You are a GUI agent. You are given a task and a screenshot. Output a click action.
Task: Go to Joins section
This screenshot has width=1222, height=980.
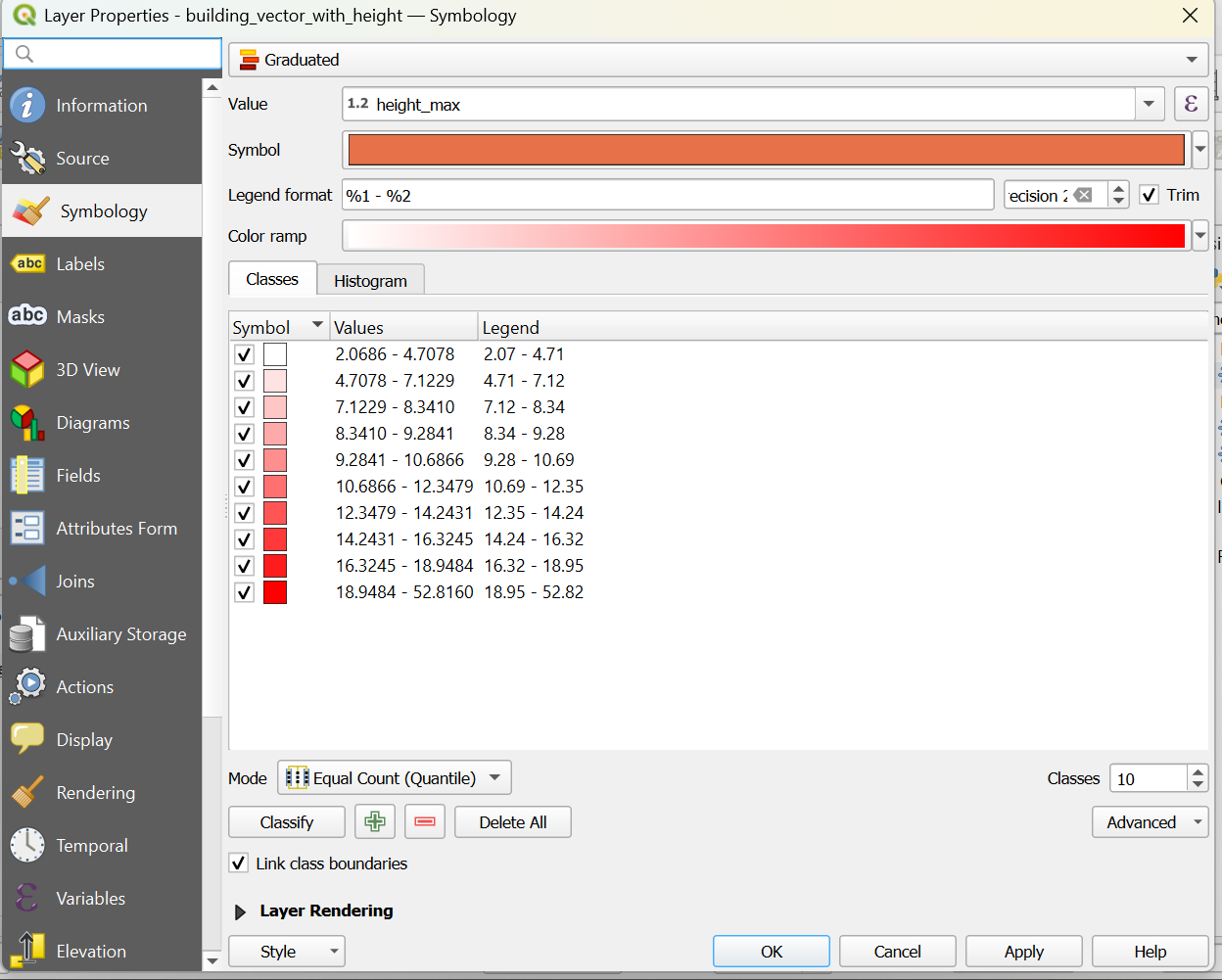(x=102, y=582)
